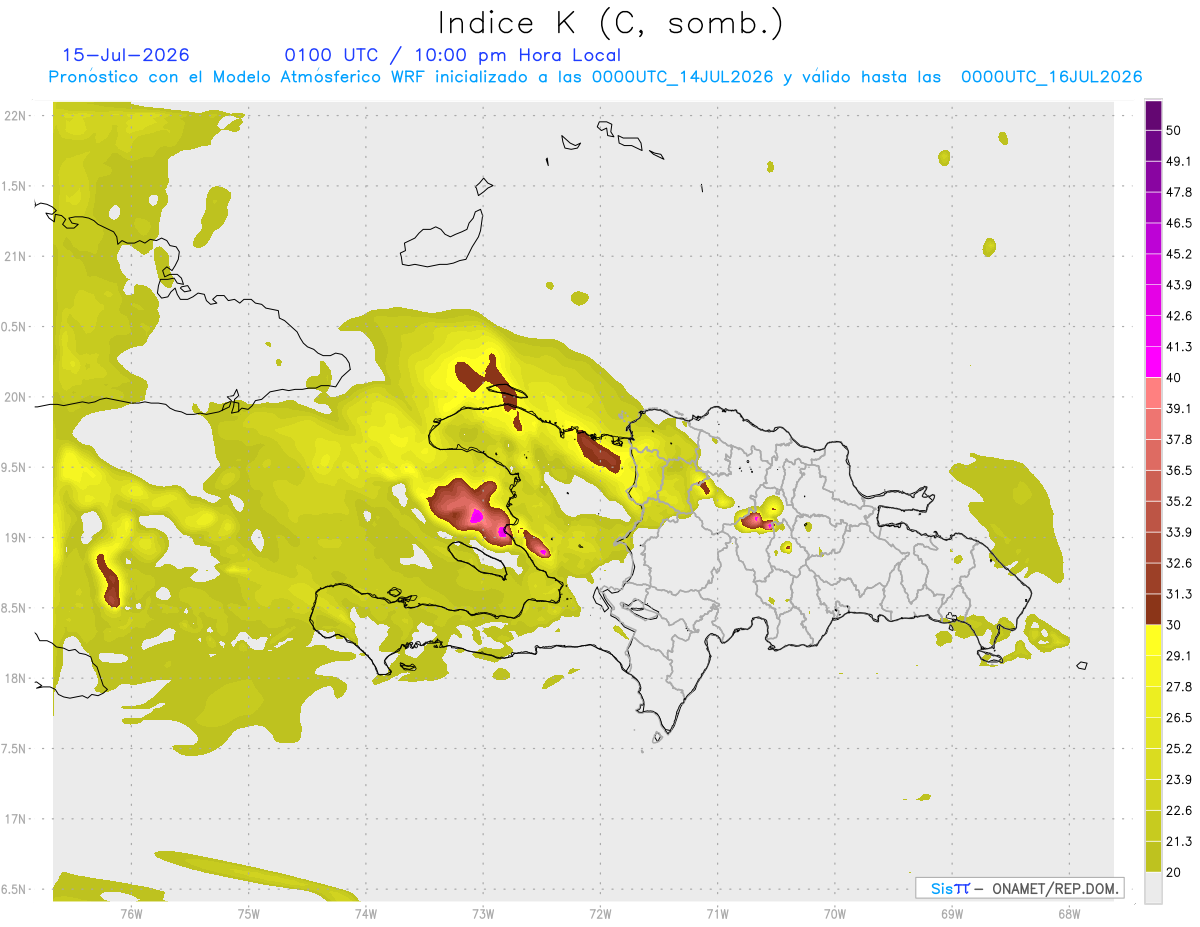Click the "74W" longitude label
The width and height of the screenshot is (1200, 927).
pos(365,913)
